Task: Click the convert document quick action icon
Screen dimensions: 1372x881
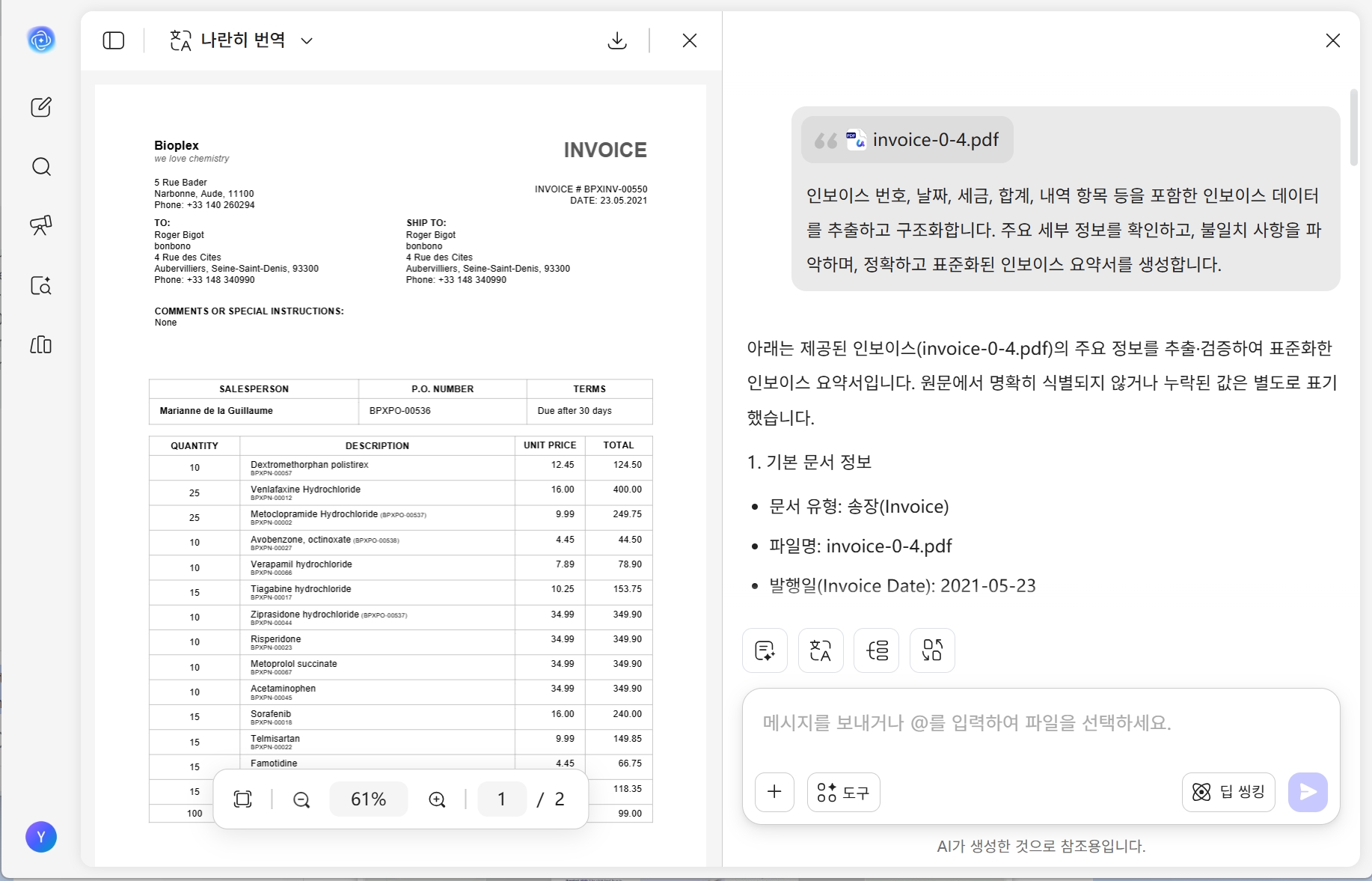Action: [932, 650]
